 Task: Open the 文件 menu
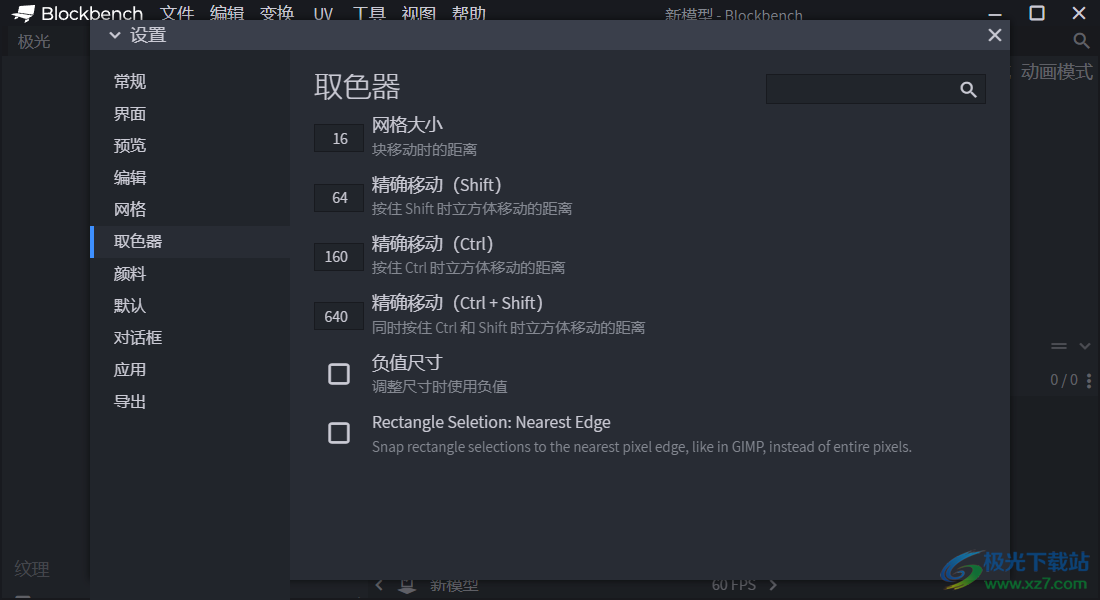(177, 13)
